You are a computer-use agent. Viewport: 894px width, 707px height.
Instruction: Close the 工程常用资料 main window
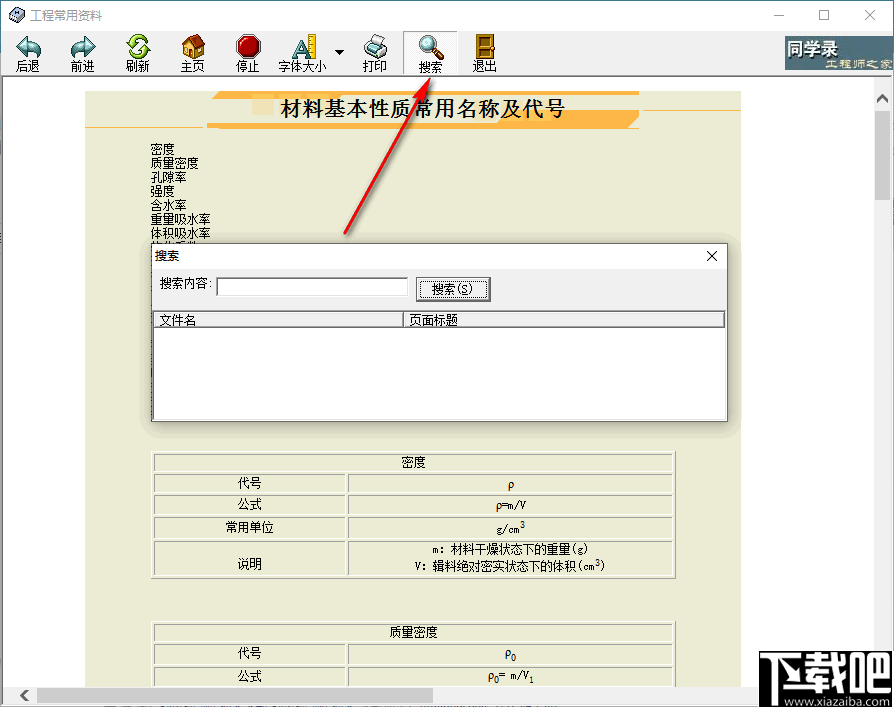[869, 15]
